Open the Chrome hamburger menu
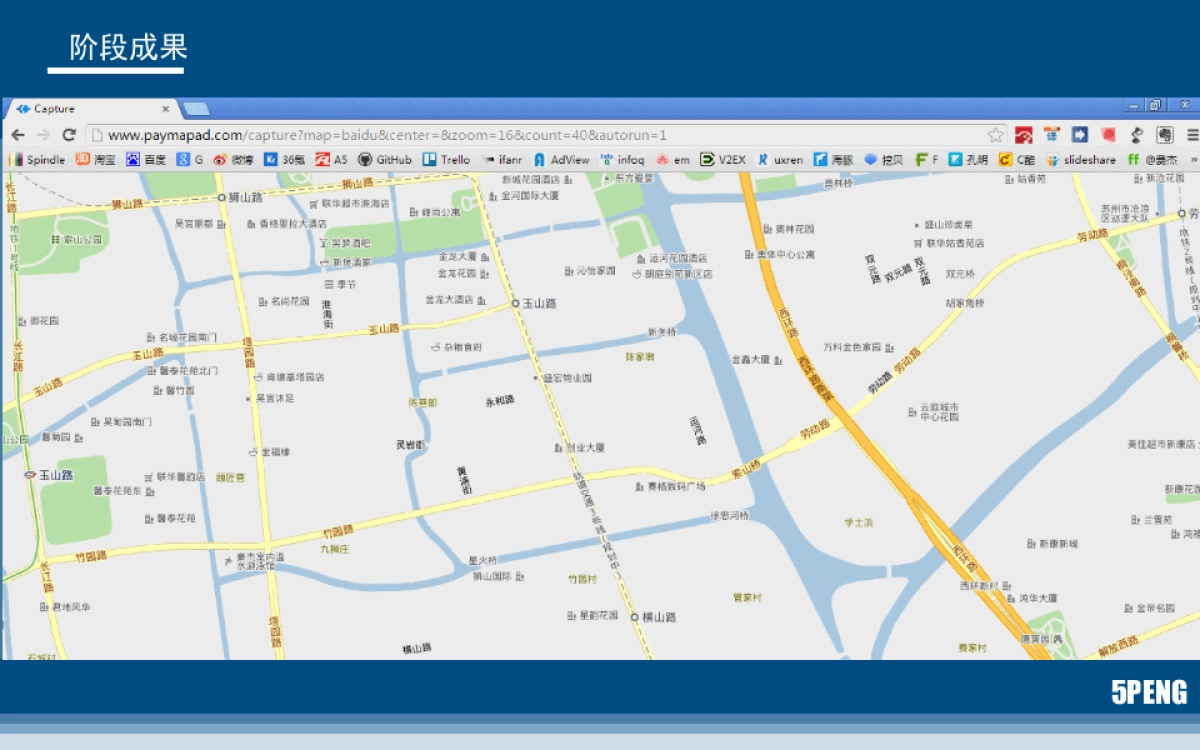Viewport: 1200px width, 750px height. tap(1192, 135)
